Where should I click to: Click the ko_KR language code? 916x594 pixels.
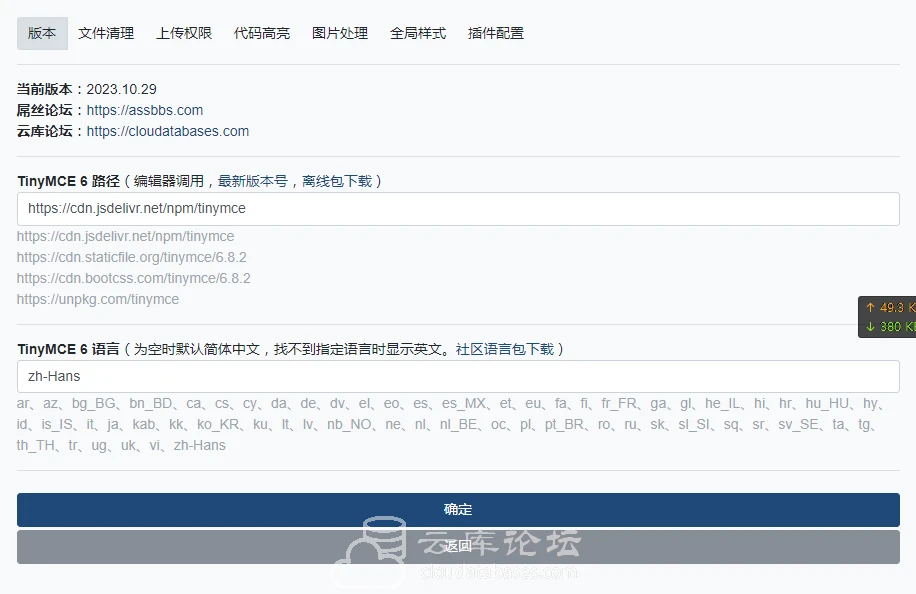[x=218, y=425]
